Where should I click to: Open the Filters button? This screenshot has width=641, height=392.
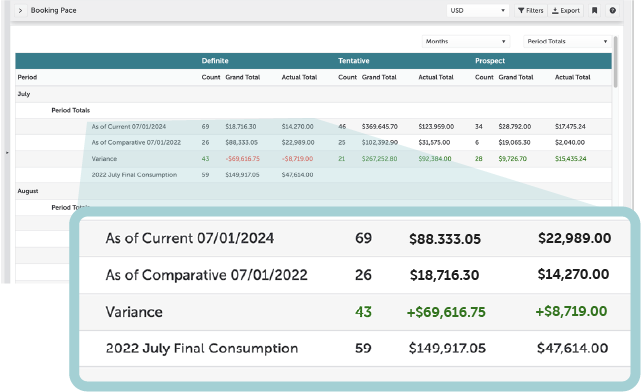pos(530,11)
